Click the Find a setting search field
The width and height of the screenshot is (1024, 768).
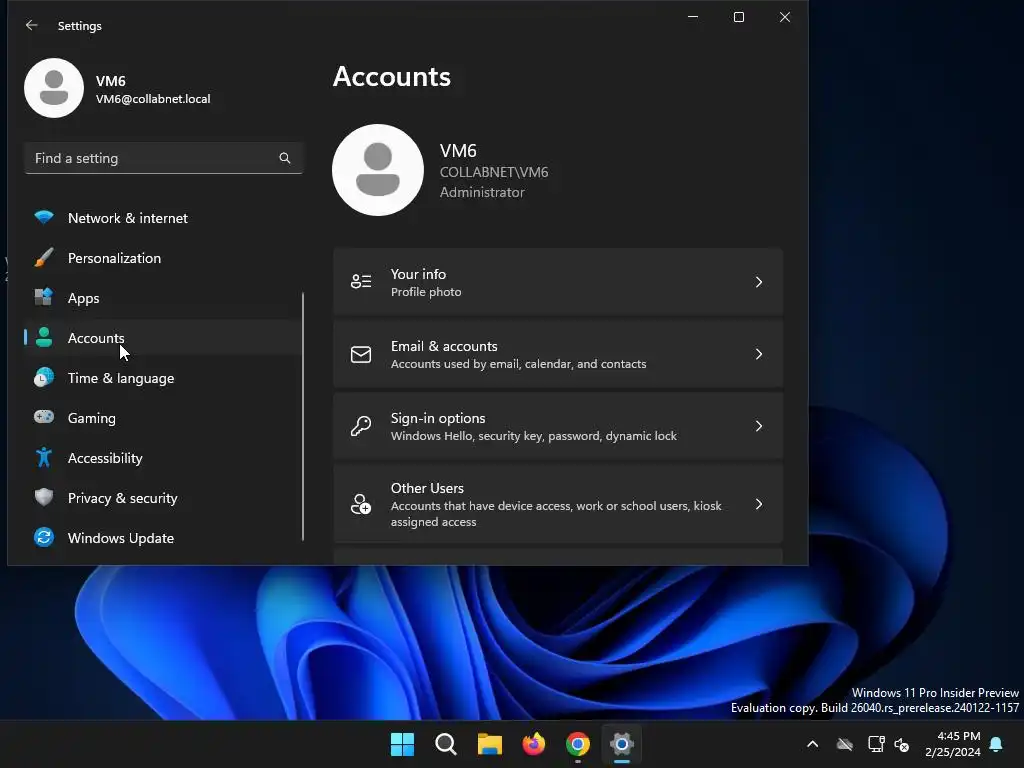click(x=163, y=158)
